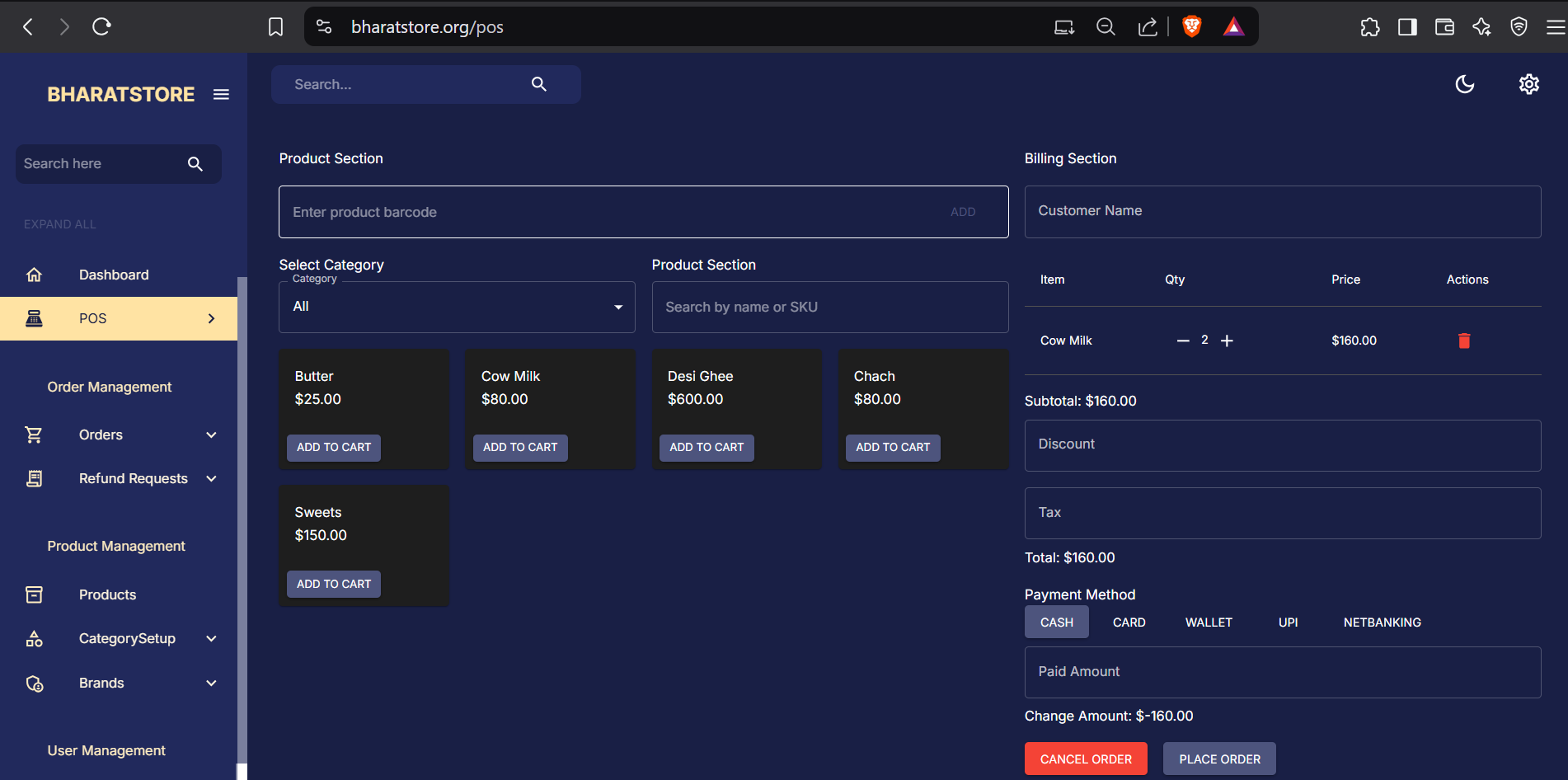Click the Products box icon
This screenshot has width=1568, height=780.
tap(34, 594)
